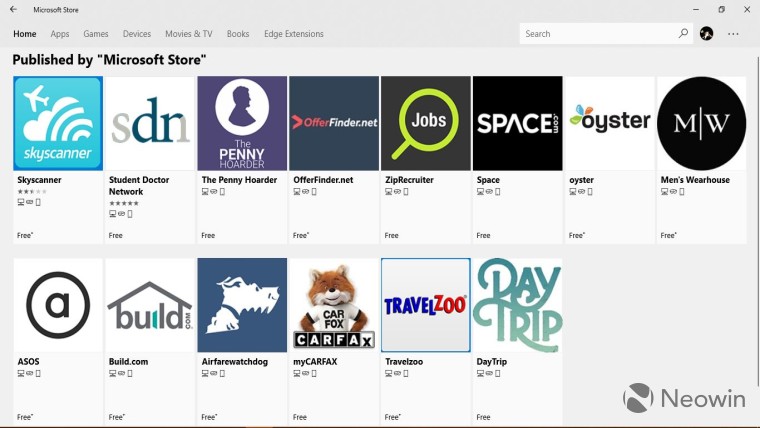Switch to the Movies & TV tab

pos(189,34)
